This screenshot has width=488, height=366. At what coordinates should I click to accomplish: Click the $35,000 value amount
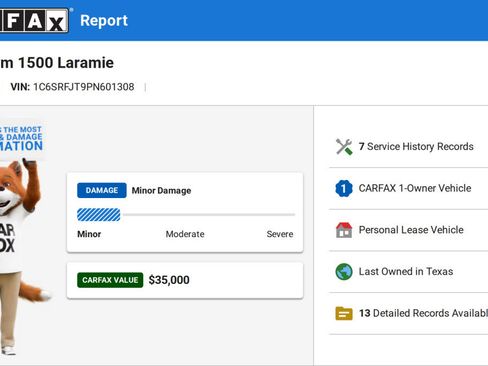click(x=169, y=280)
